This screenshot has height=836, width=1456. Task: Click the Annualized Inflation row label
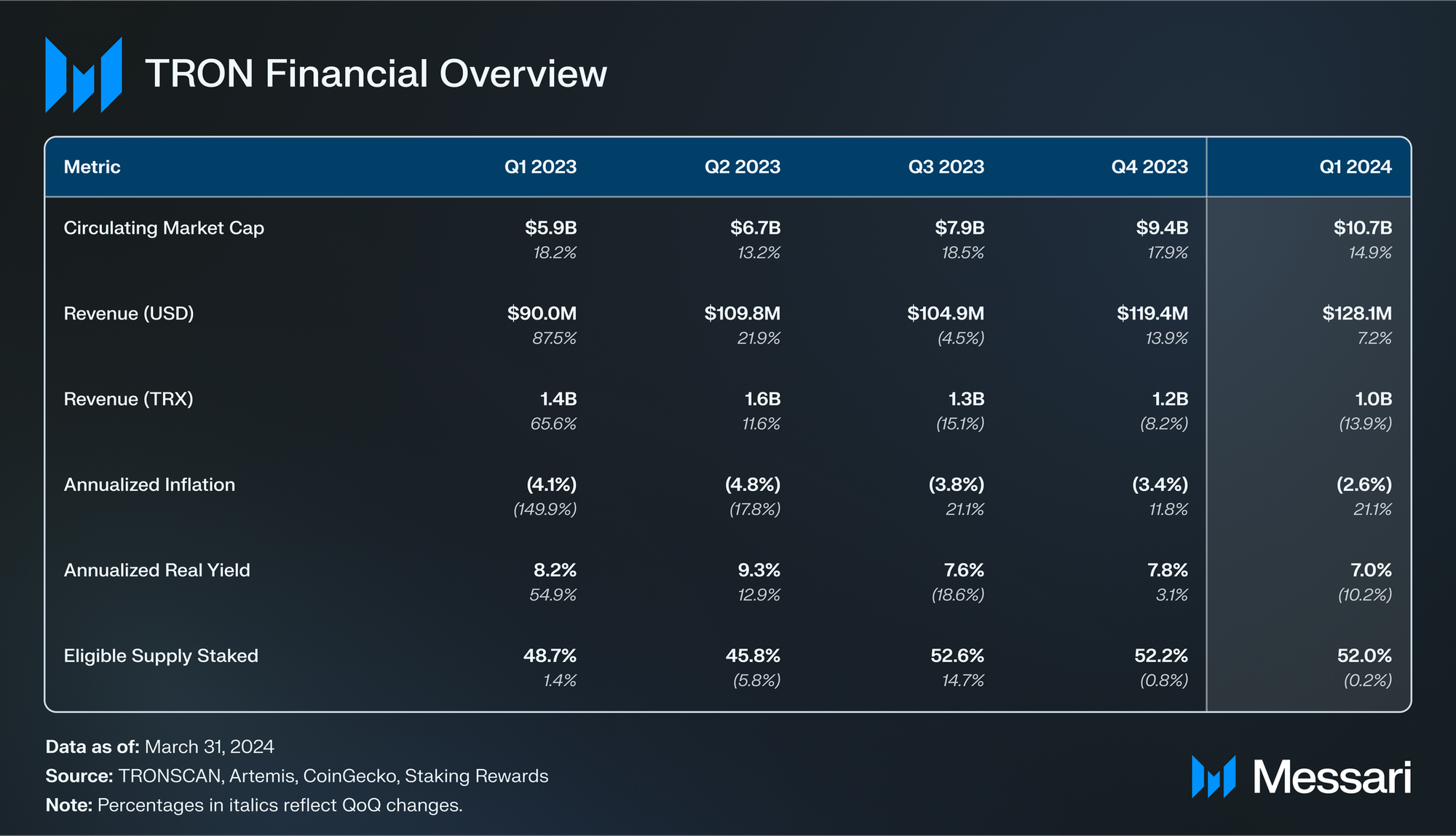click(x=149, y=485)
